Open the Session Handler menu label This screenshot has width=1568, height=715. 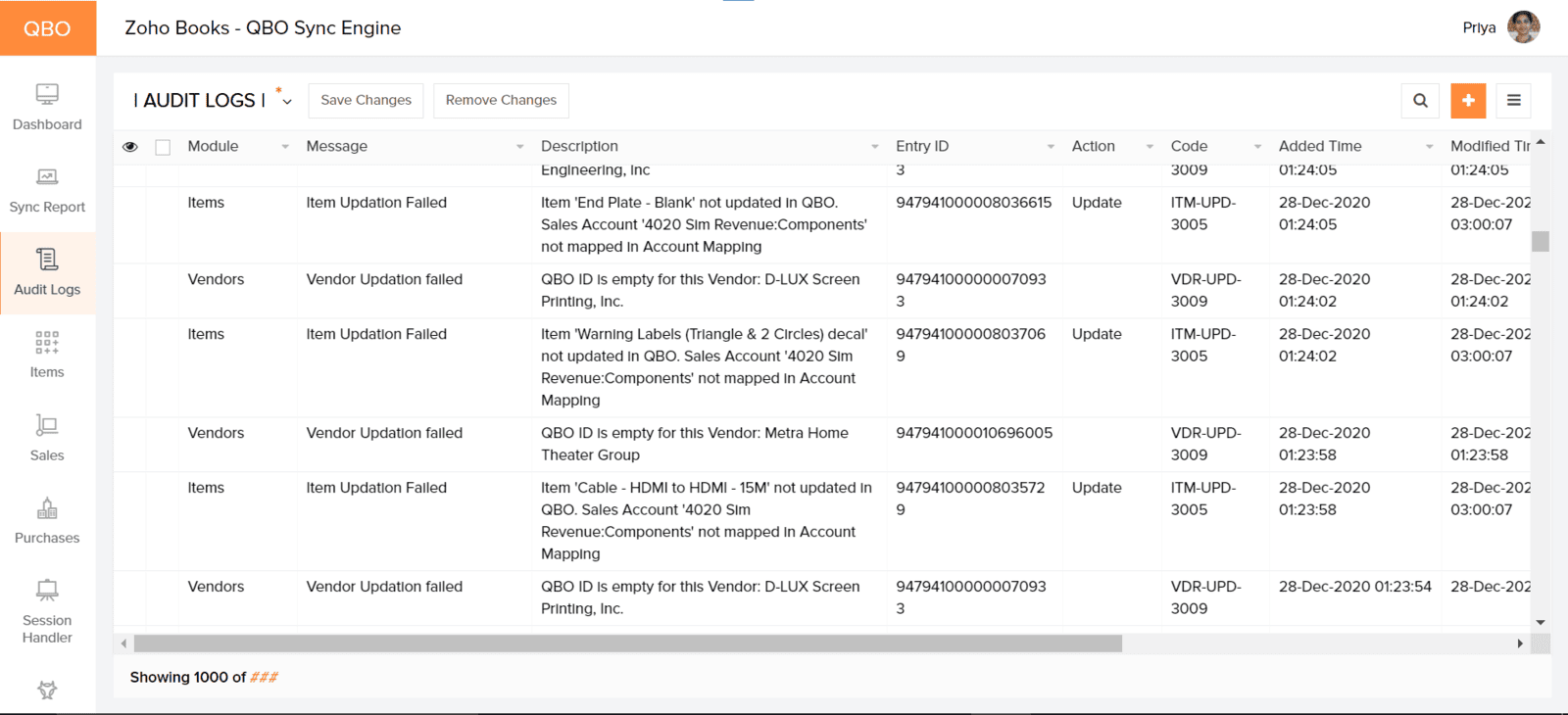[x=47, y=629]
